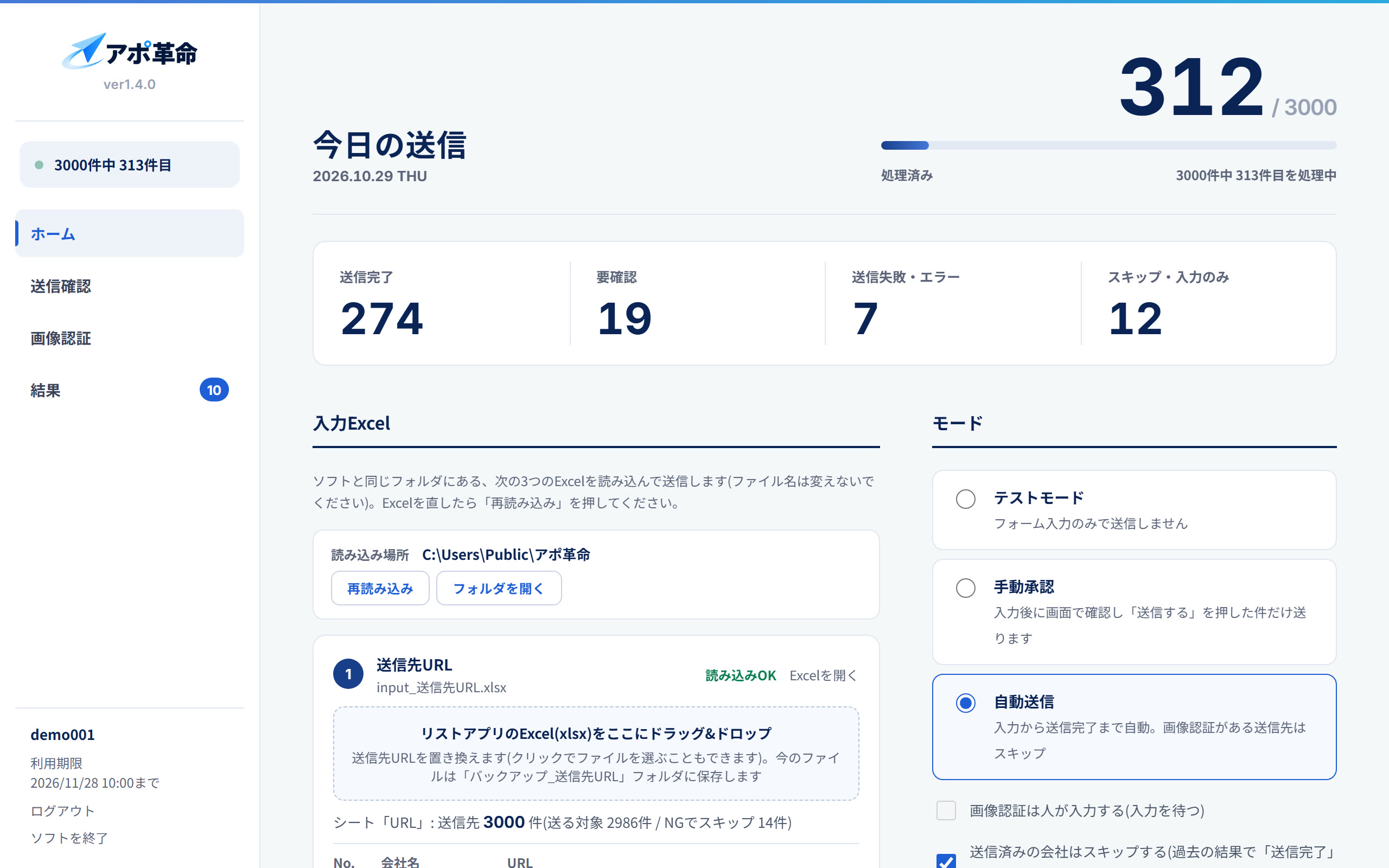Click the 送信失敗・エラー 7 stat
The width and height of the screenshot is (1389, 868).
point(952,303)
